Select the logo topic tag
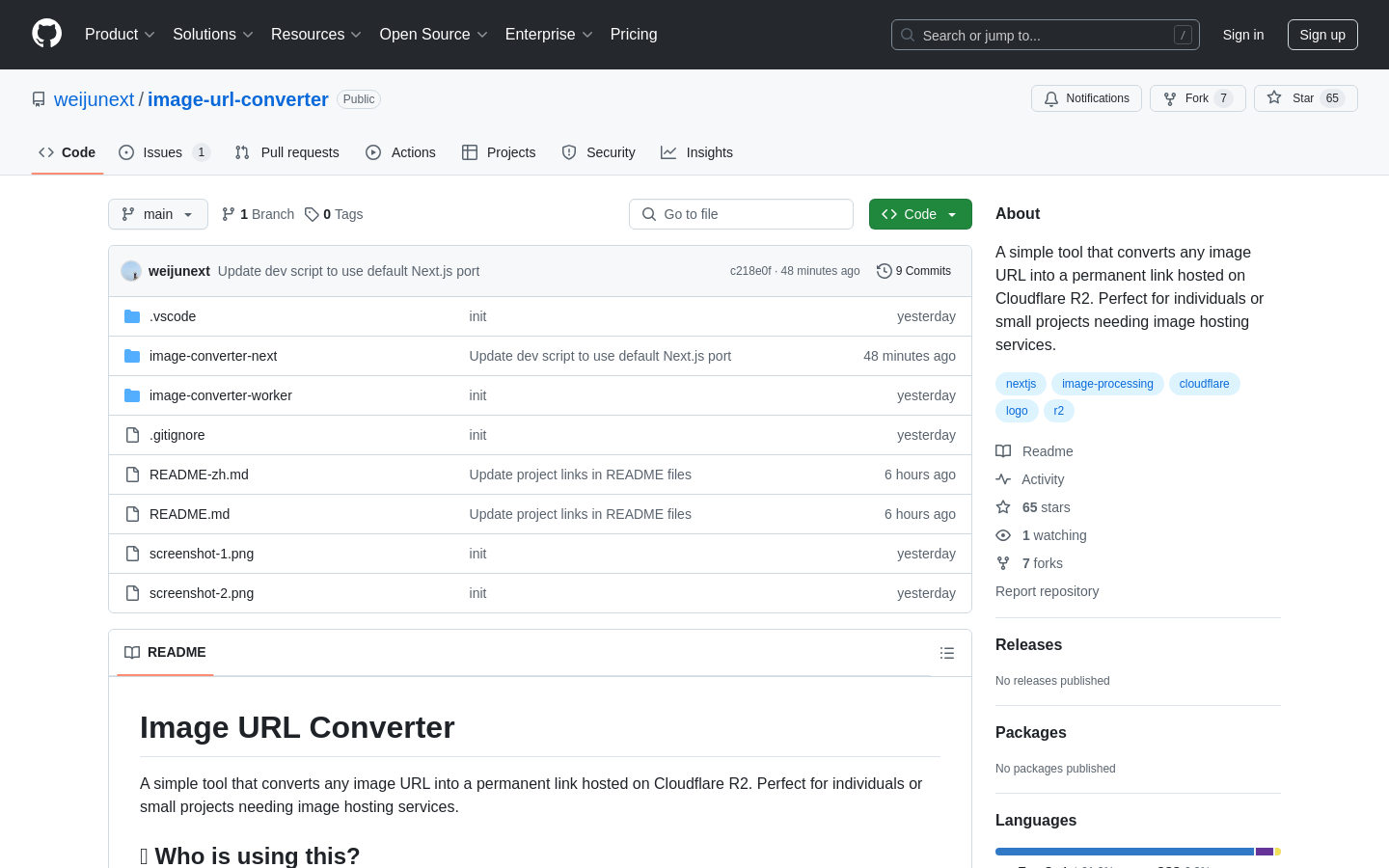The image size is (1389, 868). click(1017, 411)
